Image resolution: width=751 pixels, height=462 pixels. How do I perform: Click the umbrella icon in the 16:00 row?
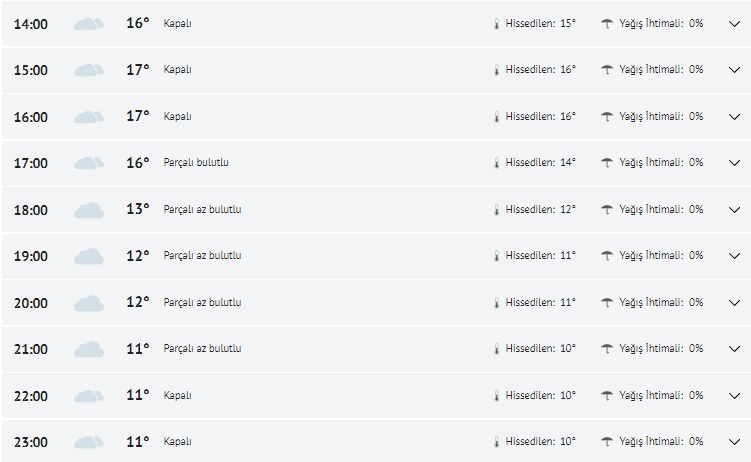607,116
